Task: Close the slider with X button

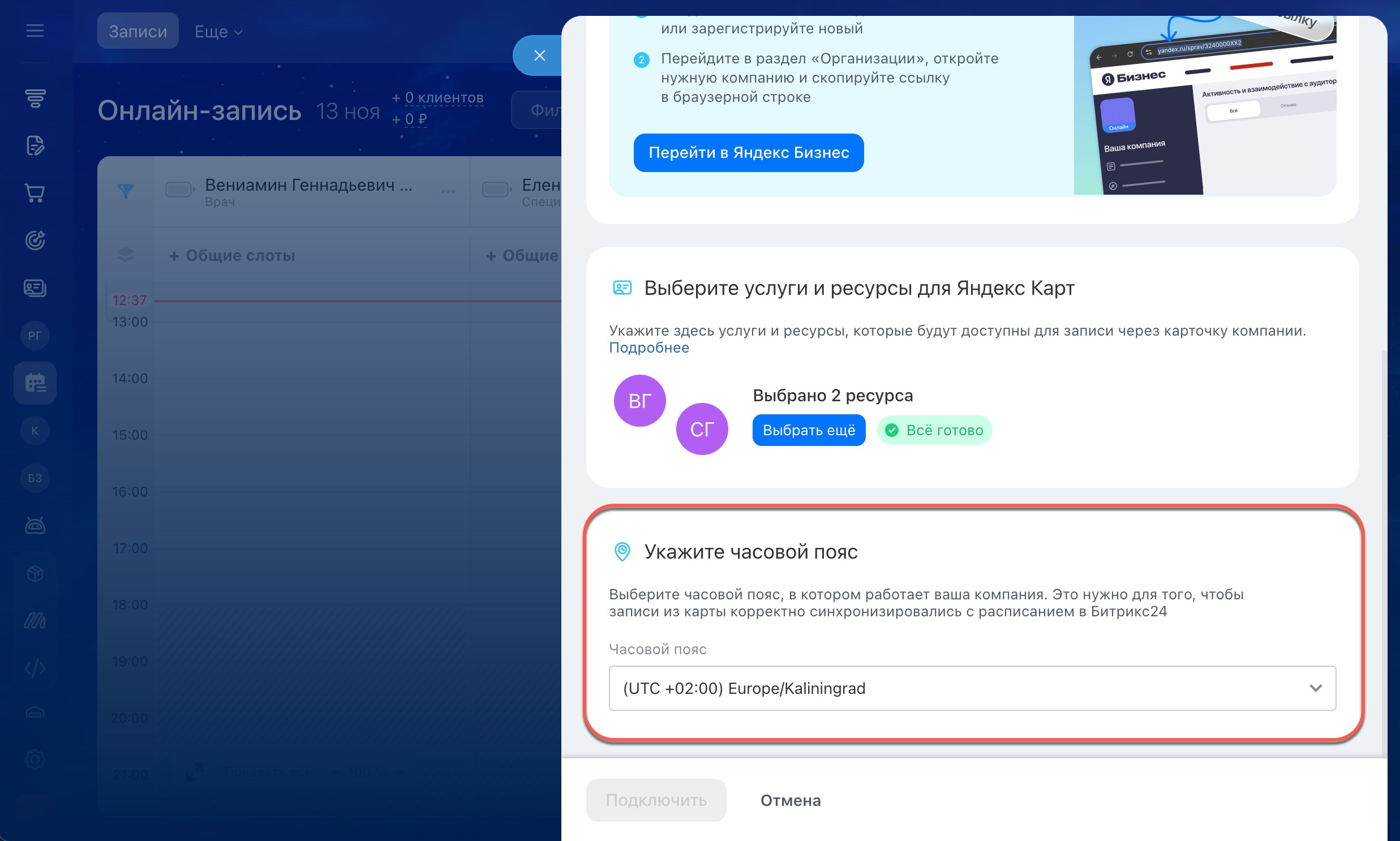Action: 539,55
